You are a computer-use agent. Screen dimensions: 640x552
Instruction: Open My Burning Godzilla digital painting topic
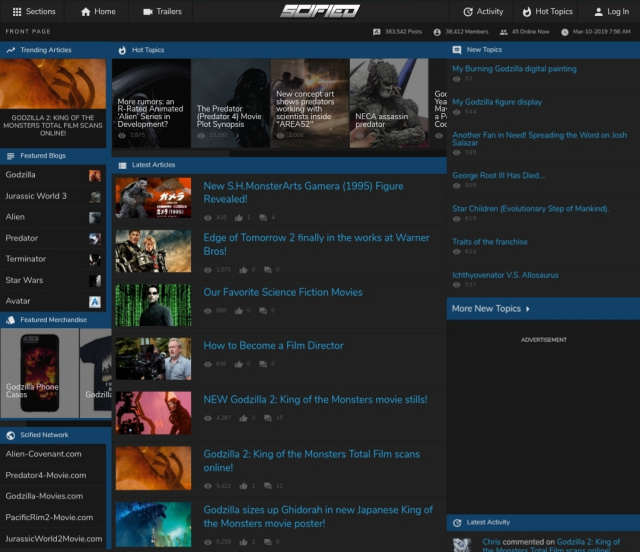[514, 69]
